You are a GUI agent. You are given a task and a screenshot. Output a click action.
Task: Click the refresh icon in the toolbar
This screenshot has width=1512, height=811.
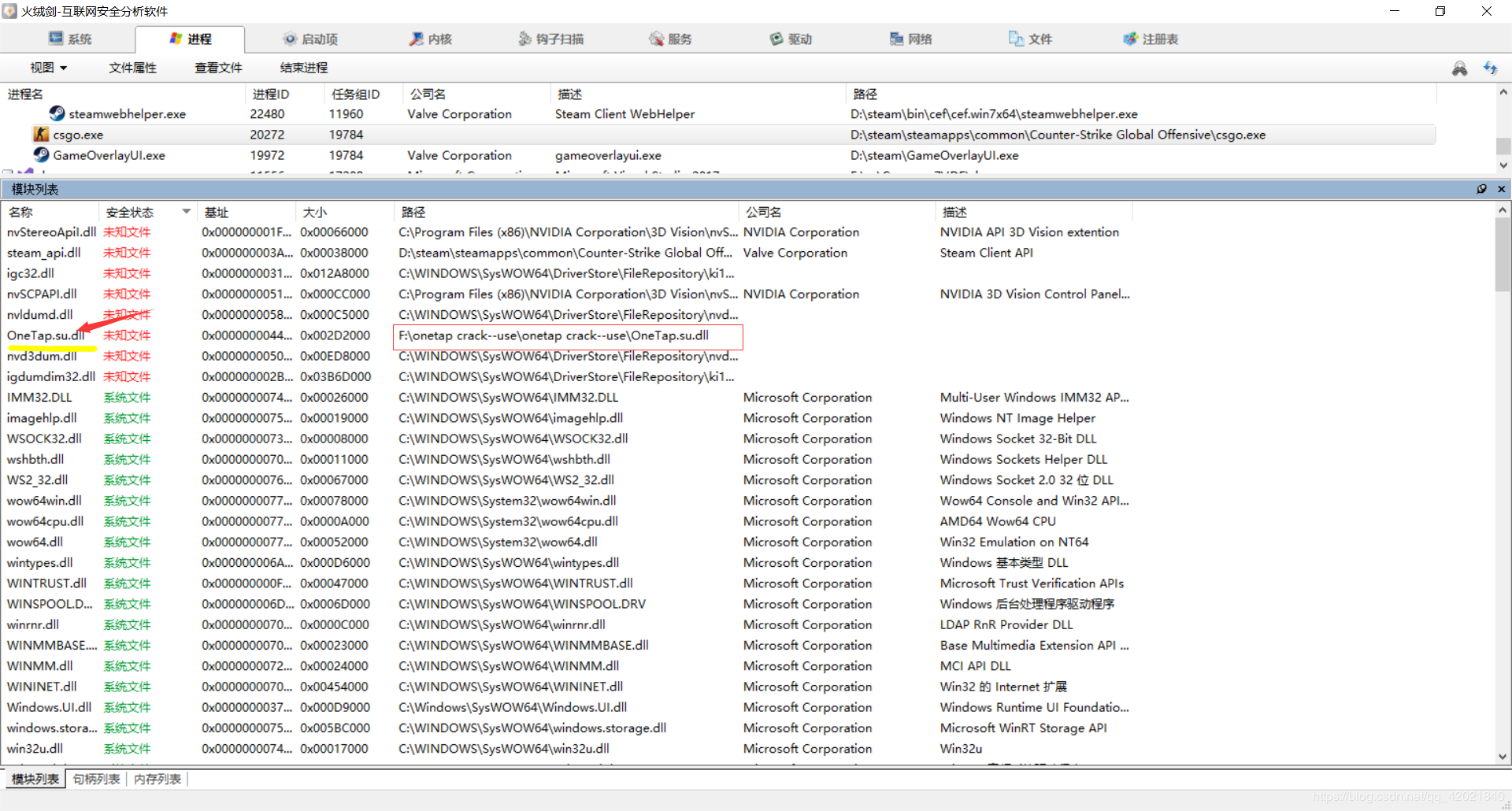pyautogui.click(x=1490, y=69)
